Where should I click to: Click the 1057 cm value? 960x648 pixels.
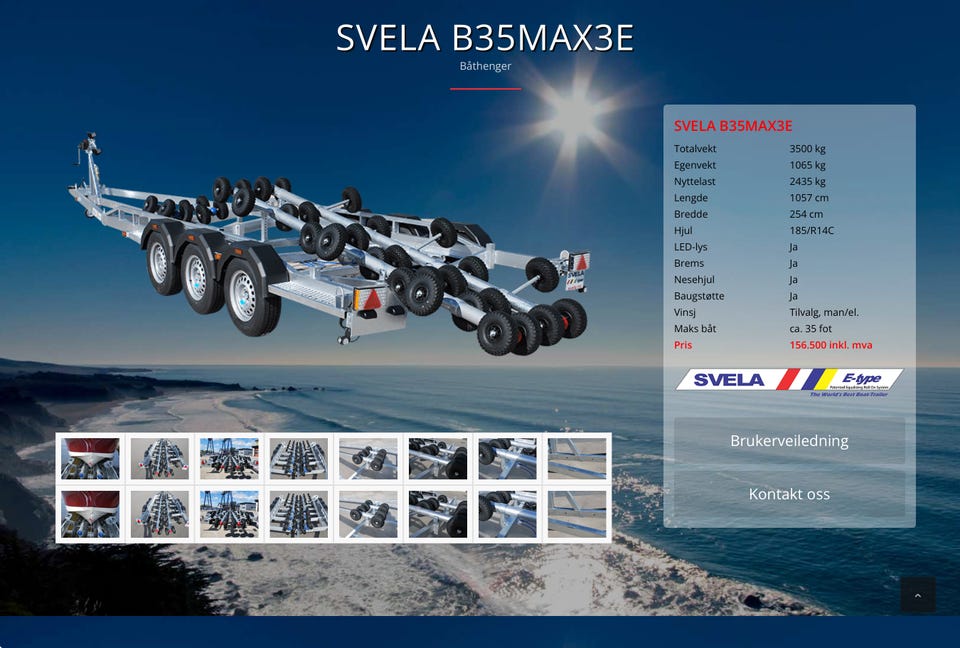pos(809,198)
